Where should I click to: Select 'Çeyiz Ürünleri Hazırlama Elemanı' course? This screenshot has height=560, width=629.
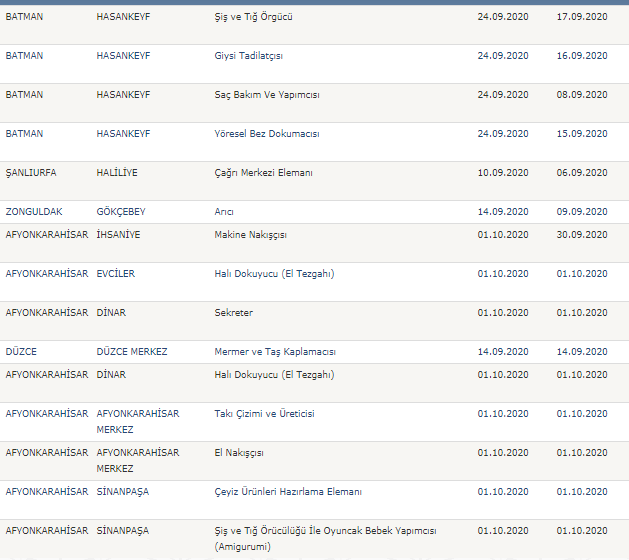coord(288,492)
